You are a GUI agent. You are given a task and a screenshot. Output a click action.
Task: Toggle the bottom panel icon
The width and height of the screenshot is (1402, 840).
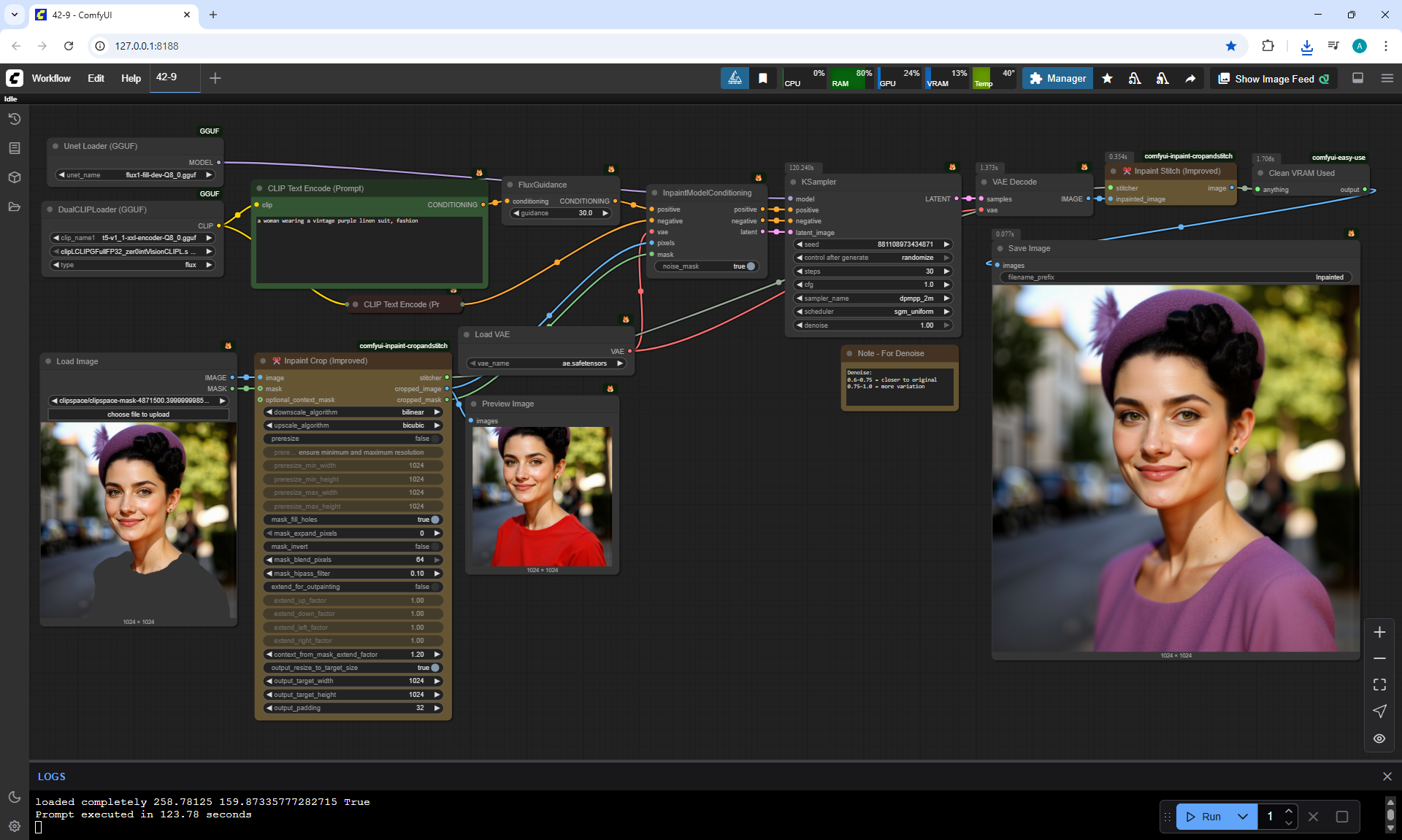pyautogui.click(x=1357, y=78)
